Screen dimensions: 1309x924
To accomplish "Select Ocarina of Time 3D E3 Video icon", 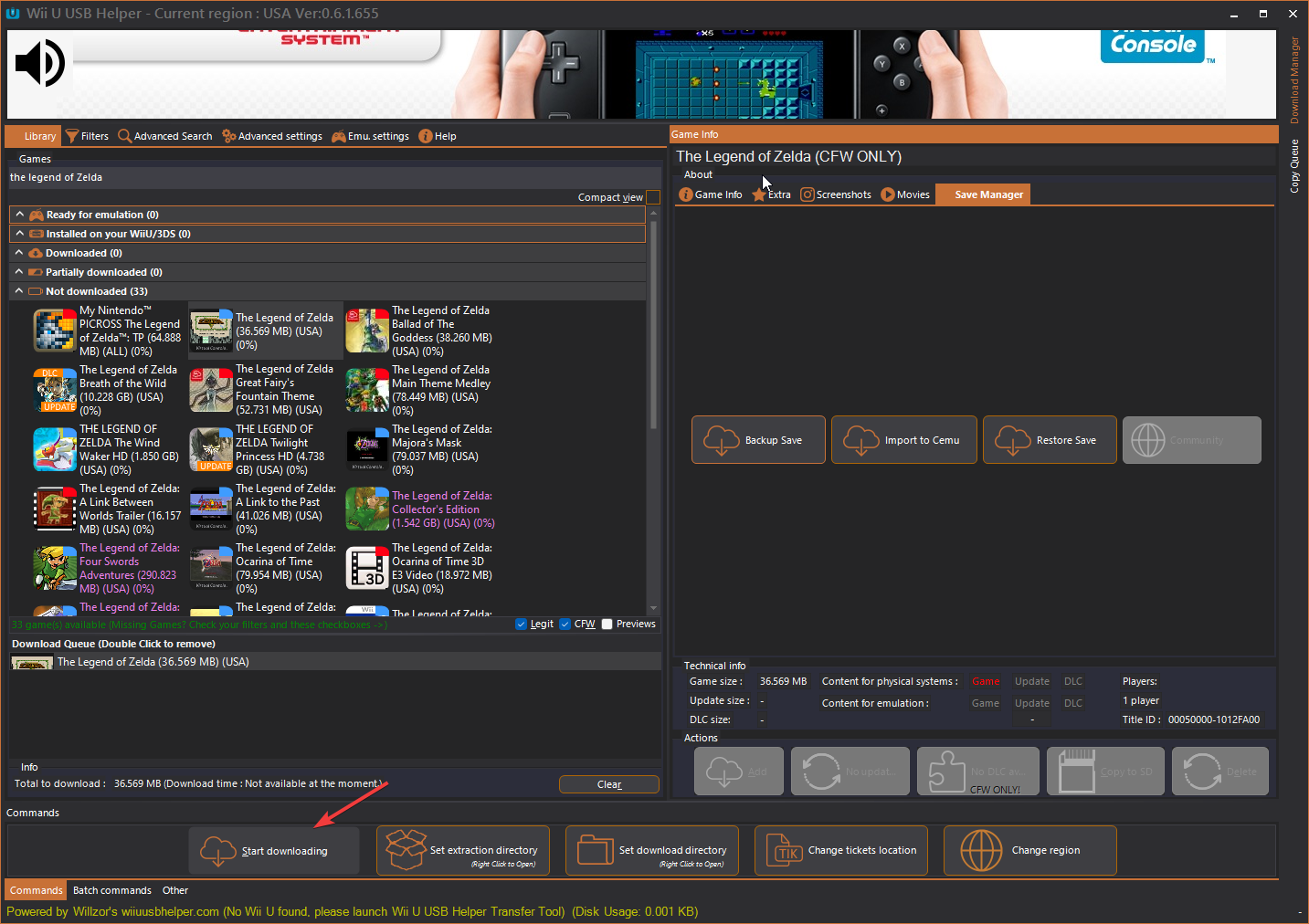I will 367,568.
